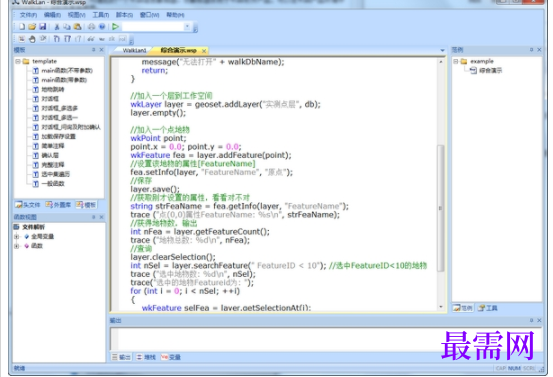Open the 工具 menu
553x377 pixels.
pyautogui.click(x=101, y=15)
